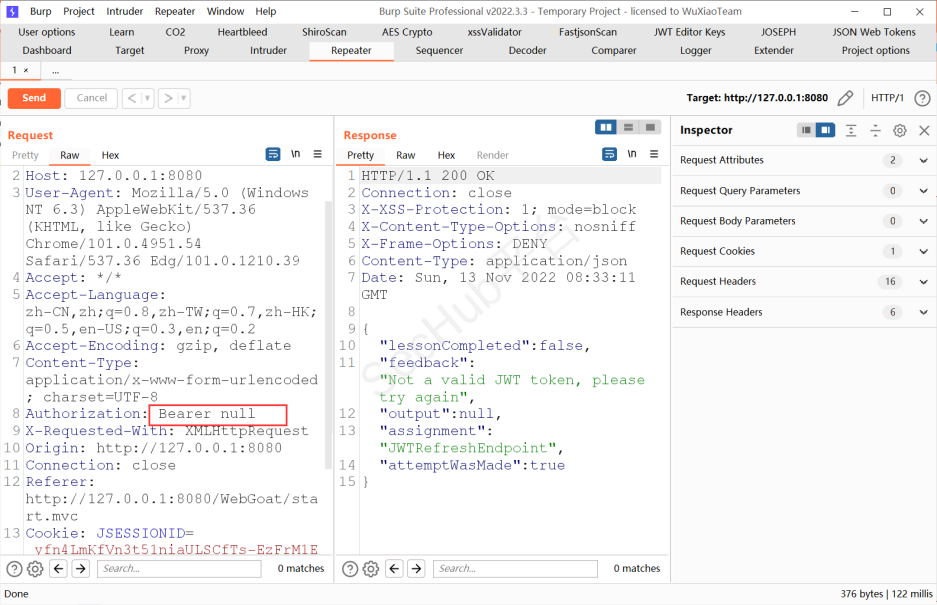Click Response message wrap icon

tap(609, 155)
